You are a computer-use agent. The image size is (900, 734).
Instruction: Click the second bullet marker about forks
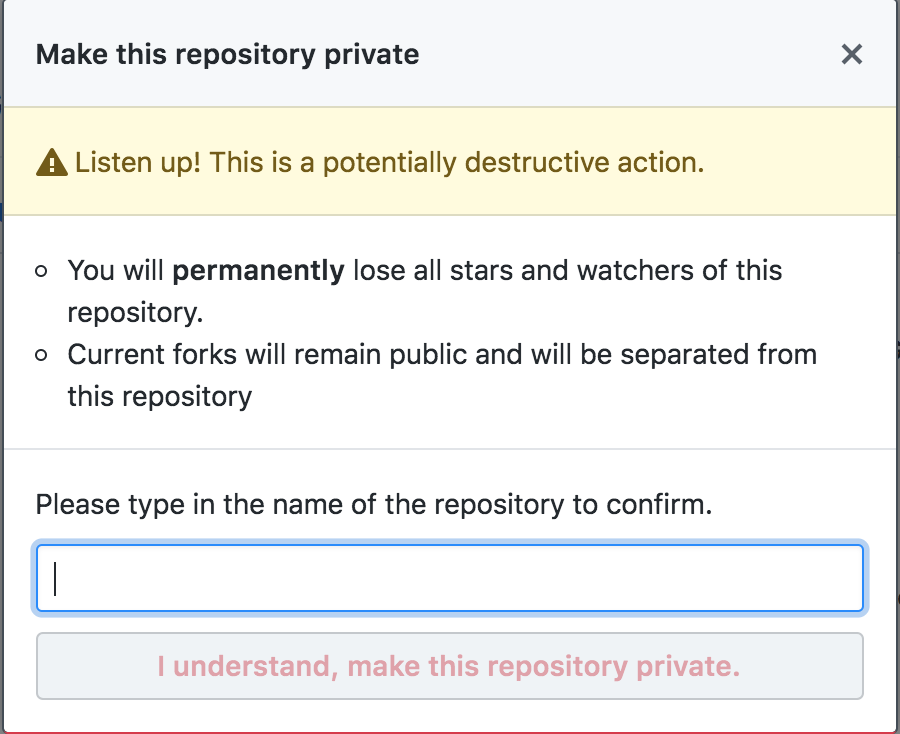pyautogui.click(x=42, y=355)
